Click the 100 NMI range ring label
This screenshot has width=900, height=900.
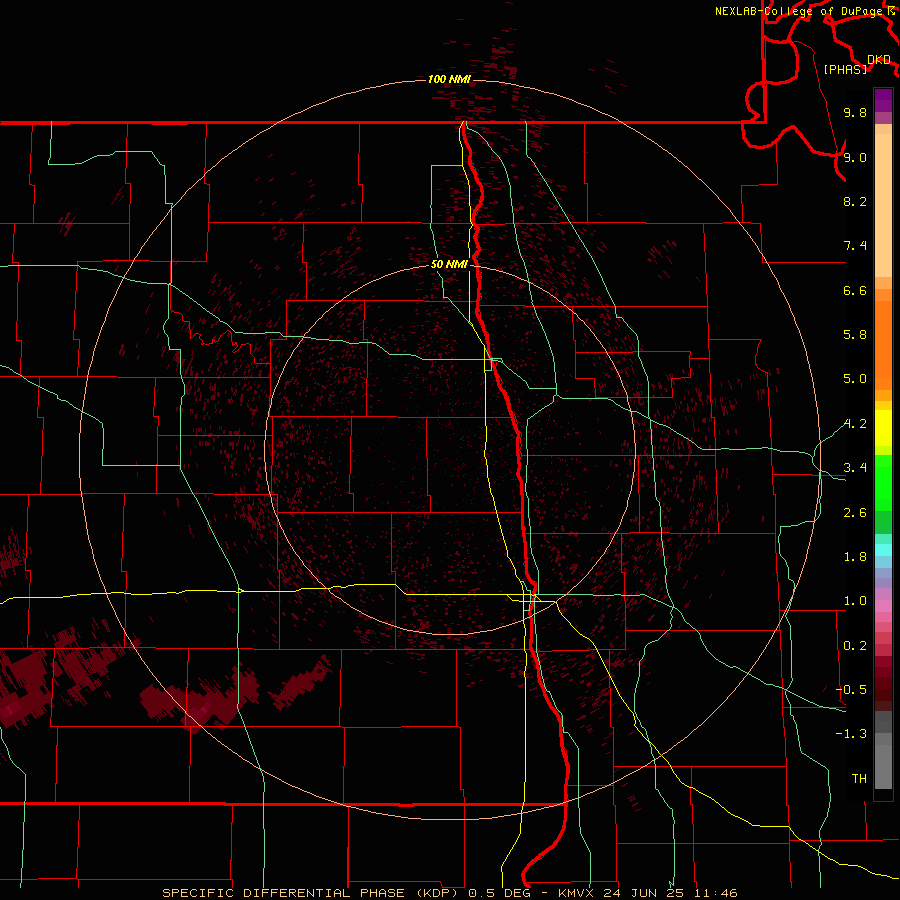(x=449, y=79)
